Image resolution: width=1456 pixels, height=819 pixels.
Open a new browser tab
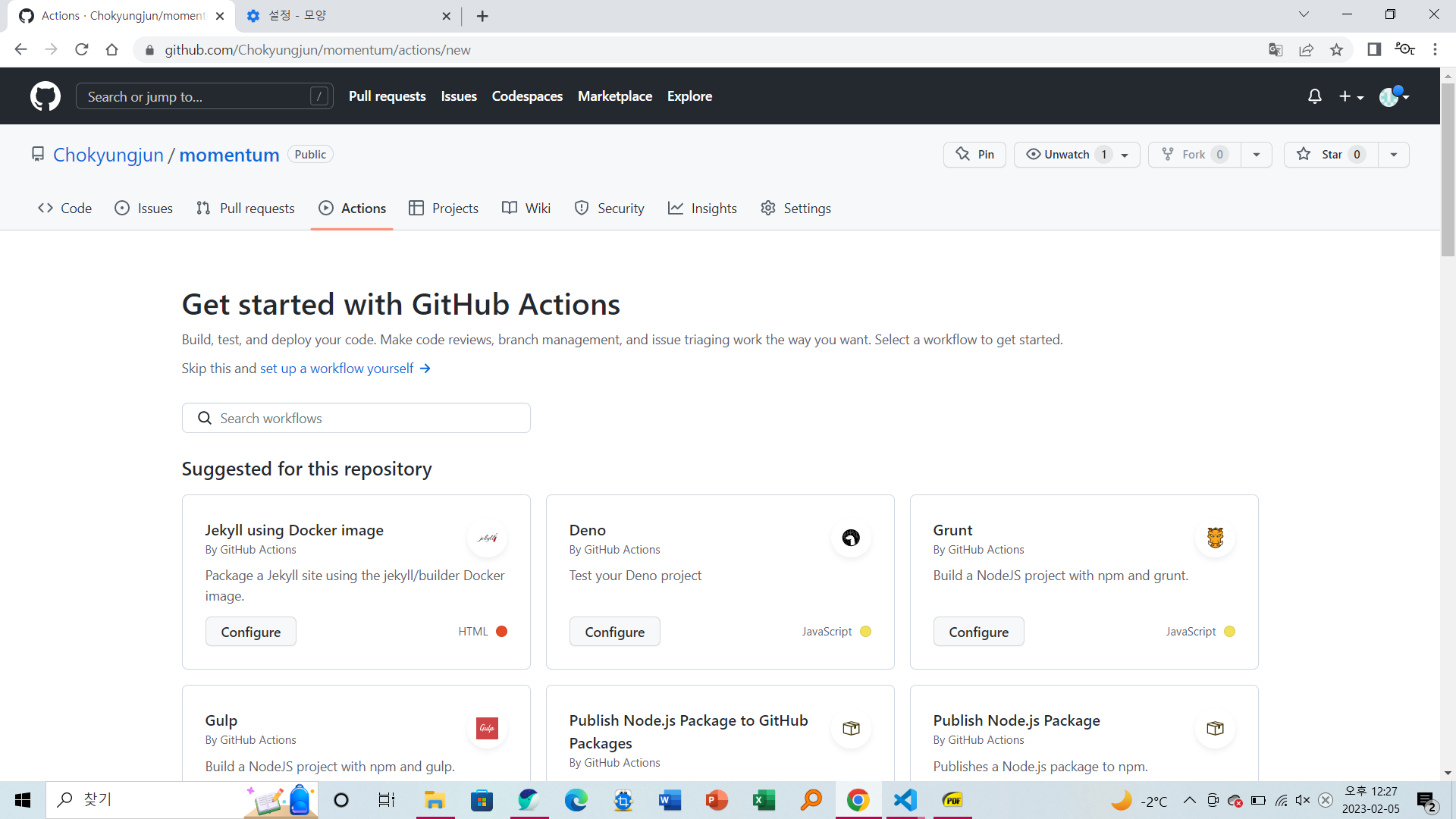pos(482,16)
